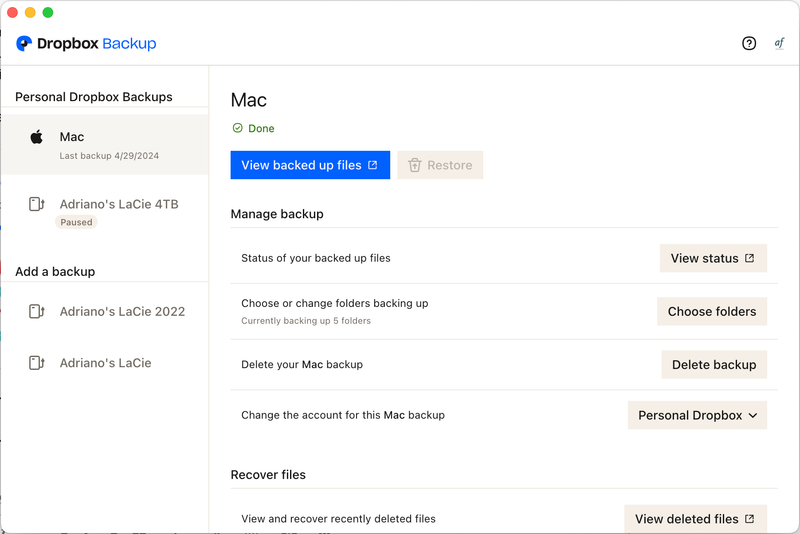This screenshot has width=800, height=534.
Task: Click drive icon beside Adriano's LaCie entry
Action: (x=37, y=363)
